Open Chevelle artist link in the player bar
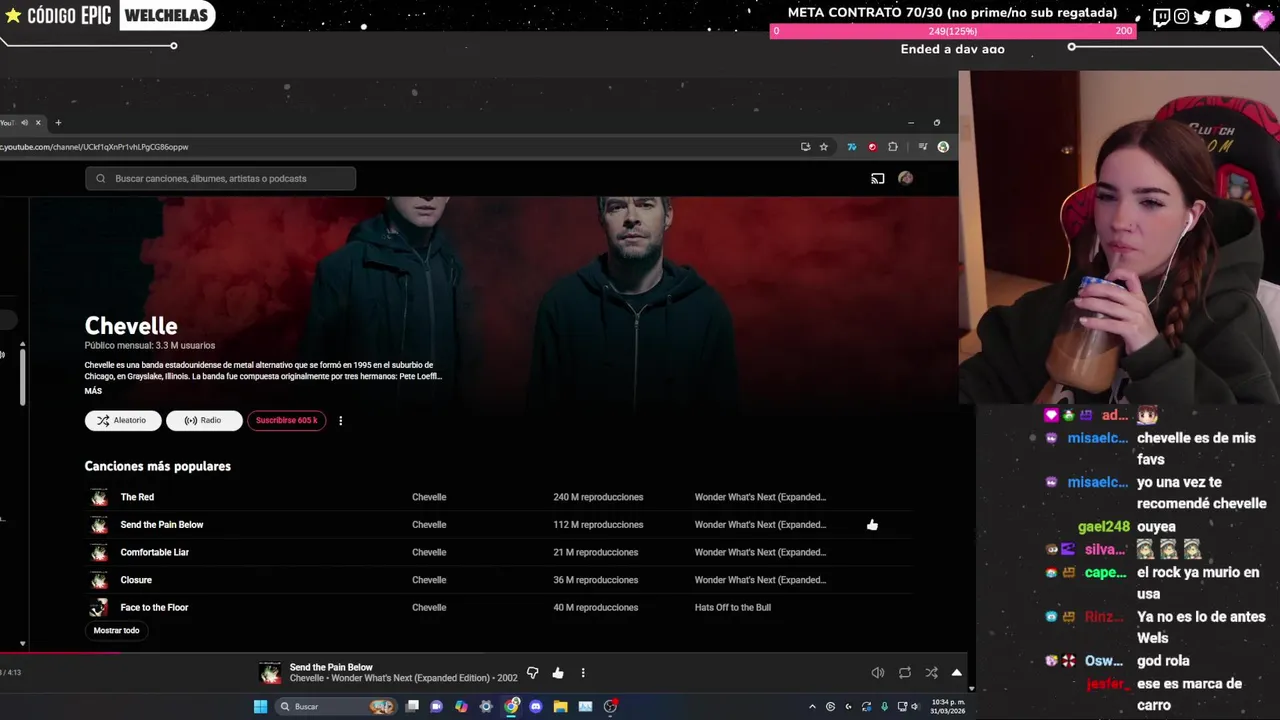Viewport: 1280px width, 720px height. (307, 678)
